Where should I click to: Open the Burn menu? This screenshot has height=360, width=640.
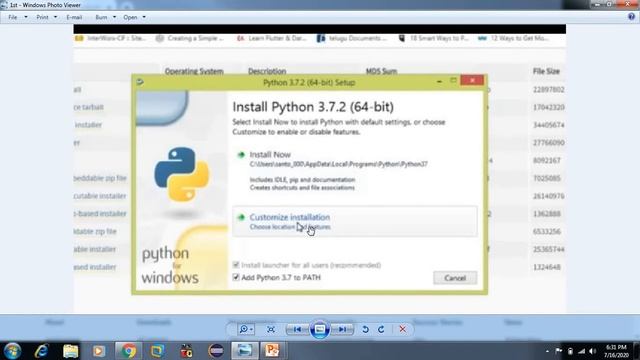click(x=101, y=18)
